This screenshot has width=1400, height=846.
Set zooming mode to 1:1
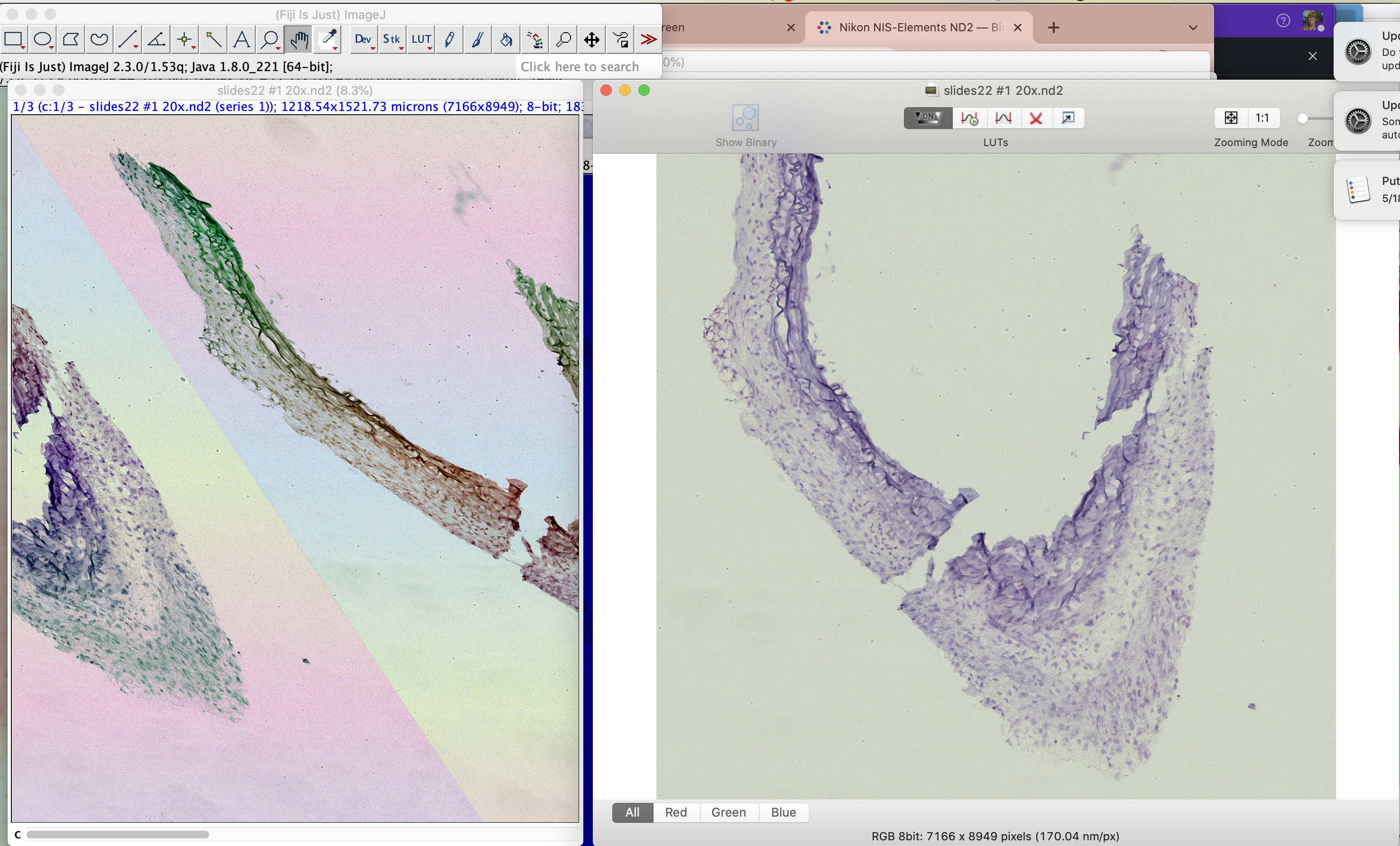1262,118
